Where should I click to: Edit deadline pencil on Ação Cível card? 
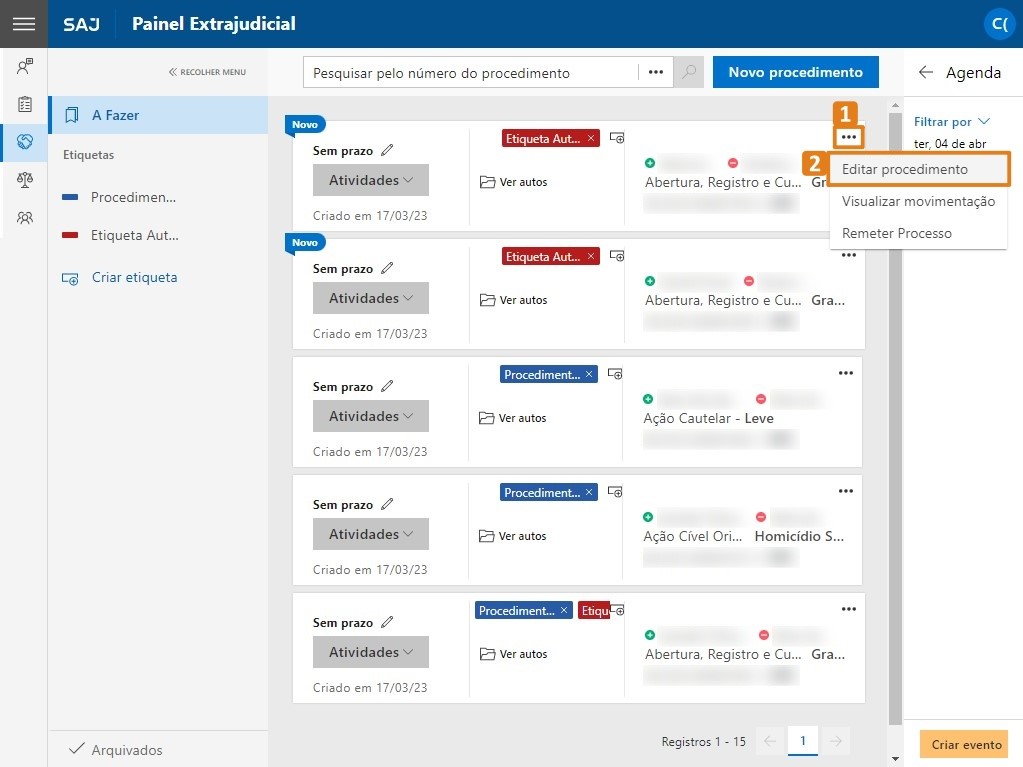[387, 504]
